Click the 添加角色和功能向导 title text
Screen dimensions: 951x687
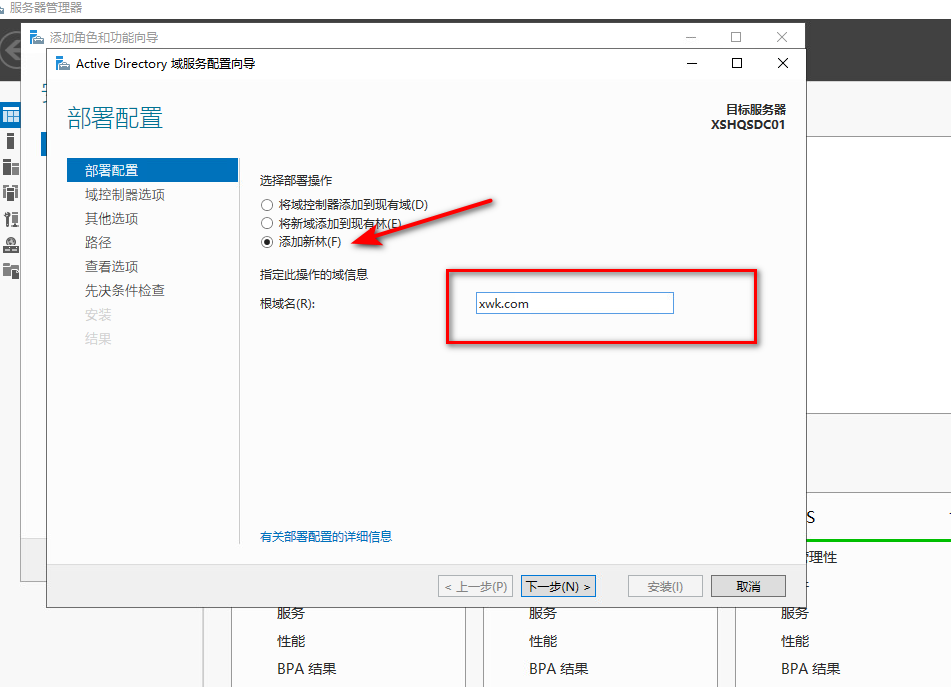click(104, 38)
